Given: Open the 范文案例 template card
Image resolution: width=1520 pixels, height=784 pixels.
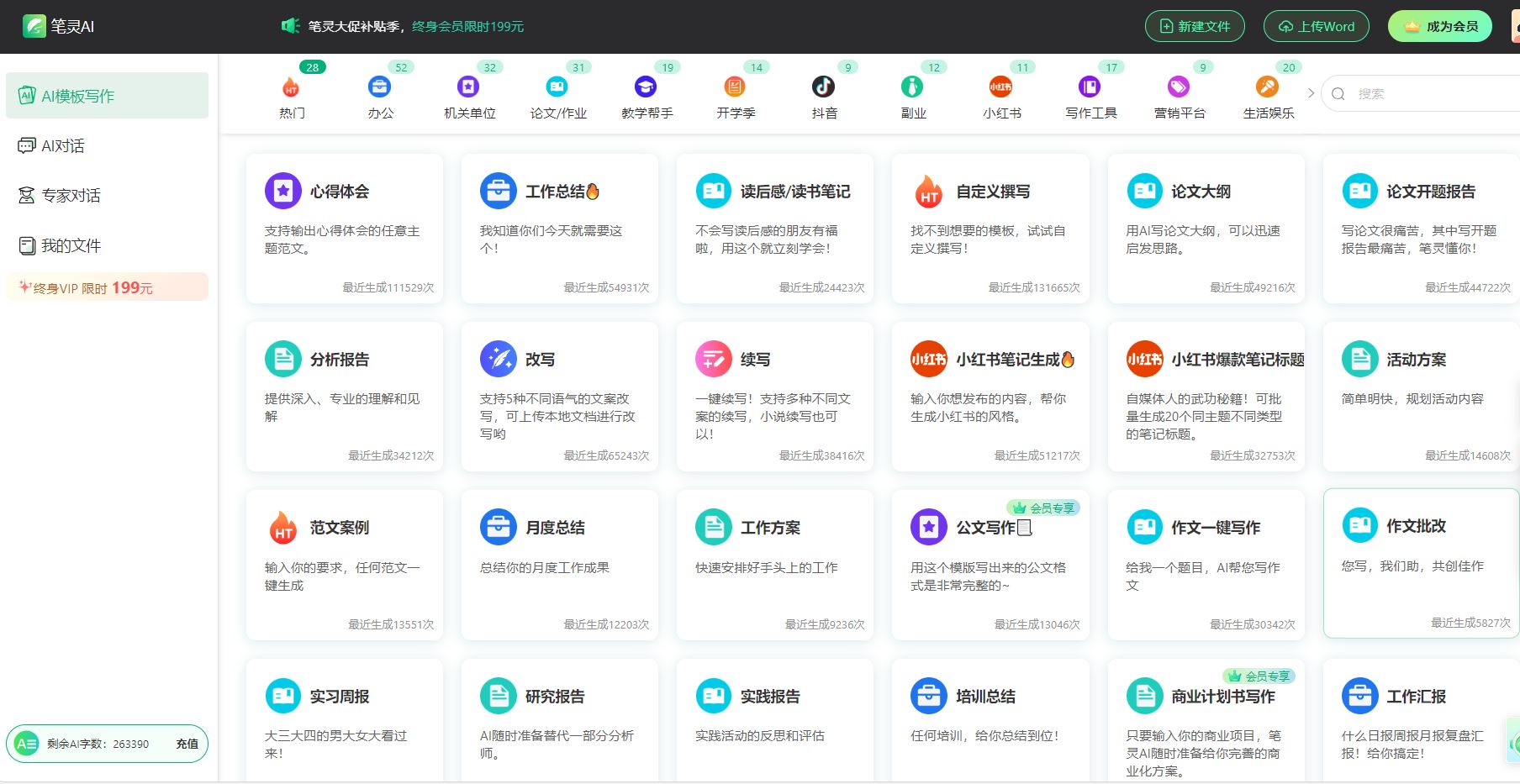Looking at the screenshot, I should [344, 565].
